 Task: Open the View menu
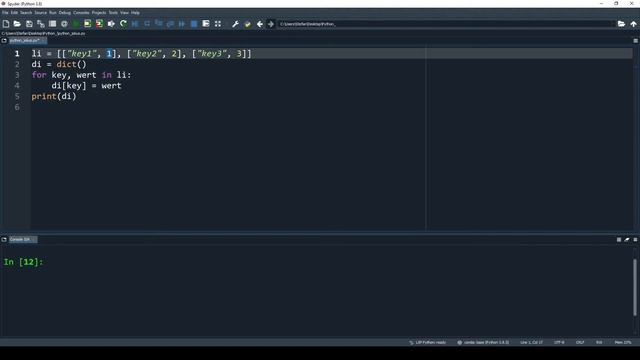coord(124,13)
